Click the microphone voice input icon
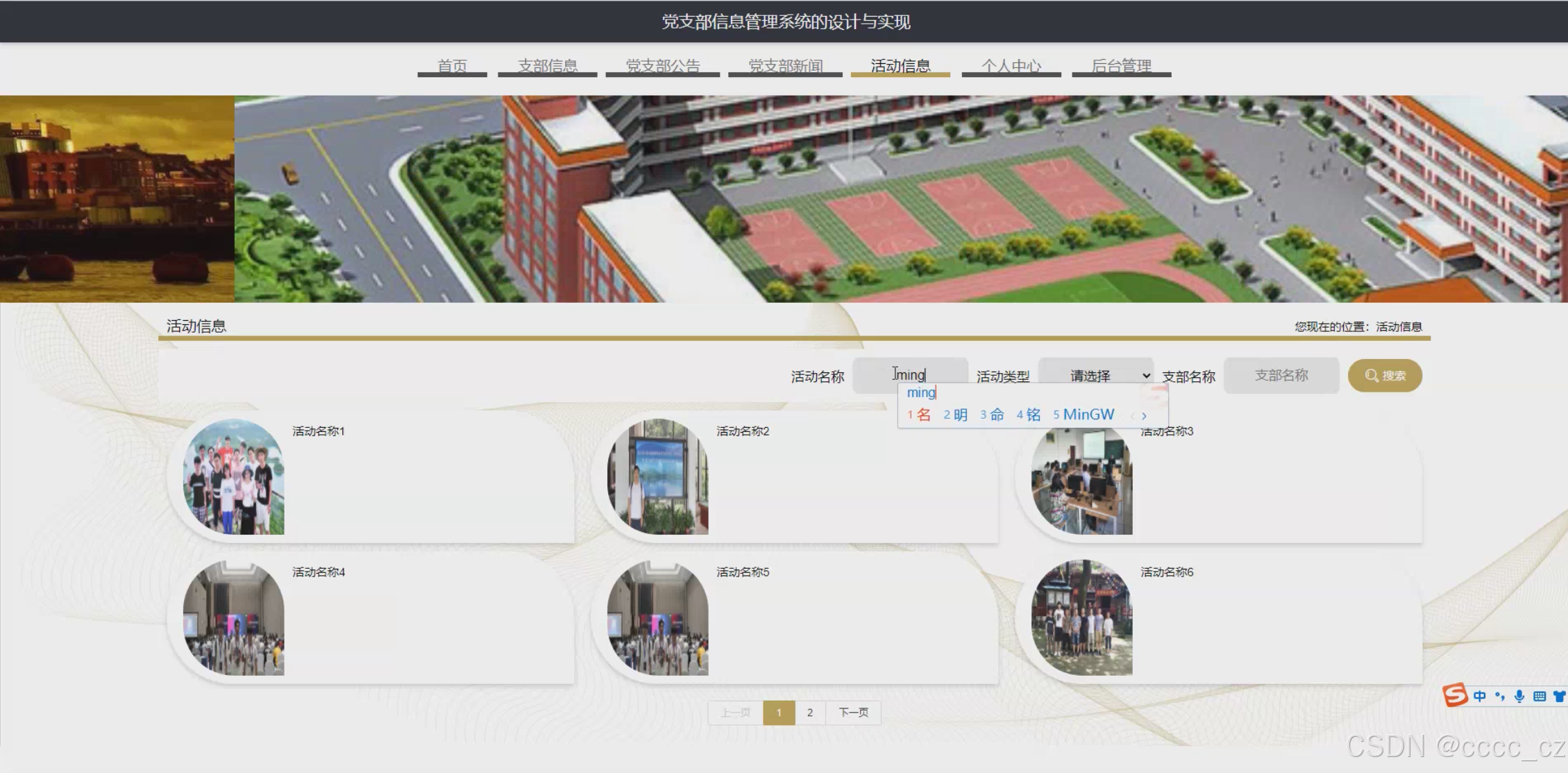1568x773 pixels. tap(1519, 696)
